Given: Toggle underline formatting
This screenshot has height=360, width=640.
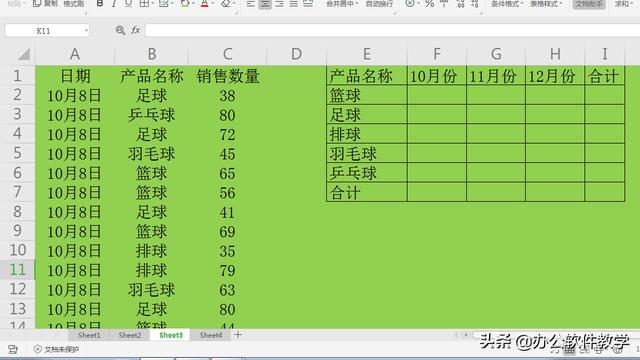Looking at the screenshot, I should (x=129, y=4).
